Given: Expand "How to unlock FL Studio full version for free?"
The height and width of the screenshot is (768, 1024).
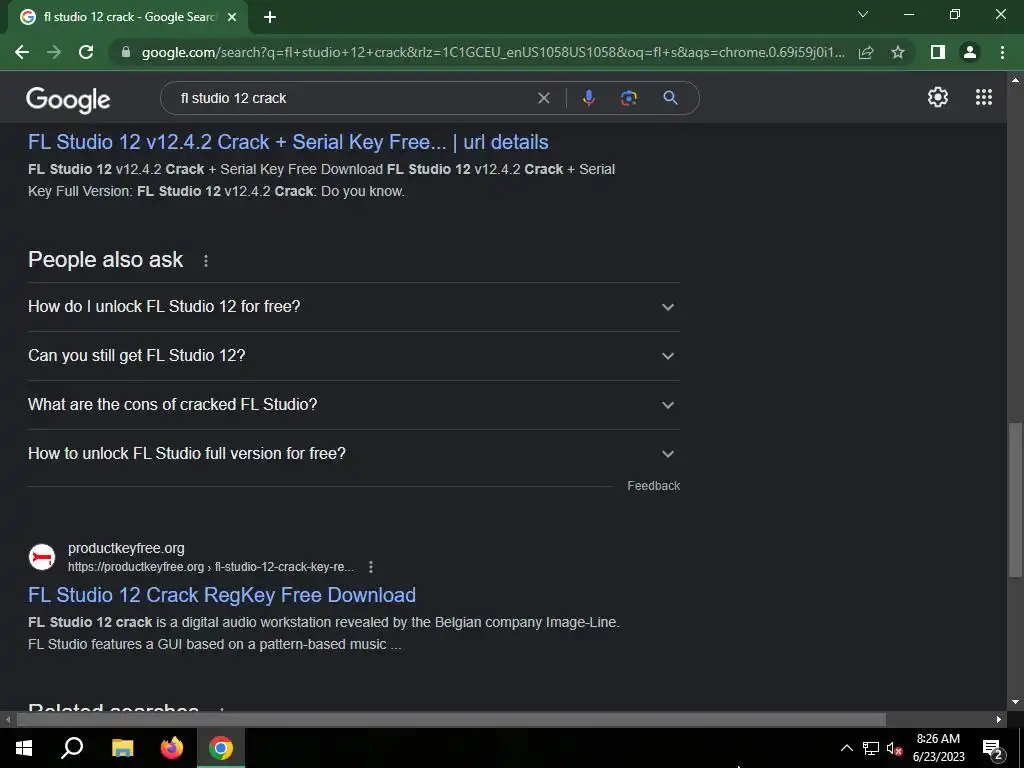Looking at the screenshot, I should pyautogui.click(x=354, y=453).
